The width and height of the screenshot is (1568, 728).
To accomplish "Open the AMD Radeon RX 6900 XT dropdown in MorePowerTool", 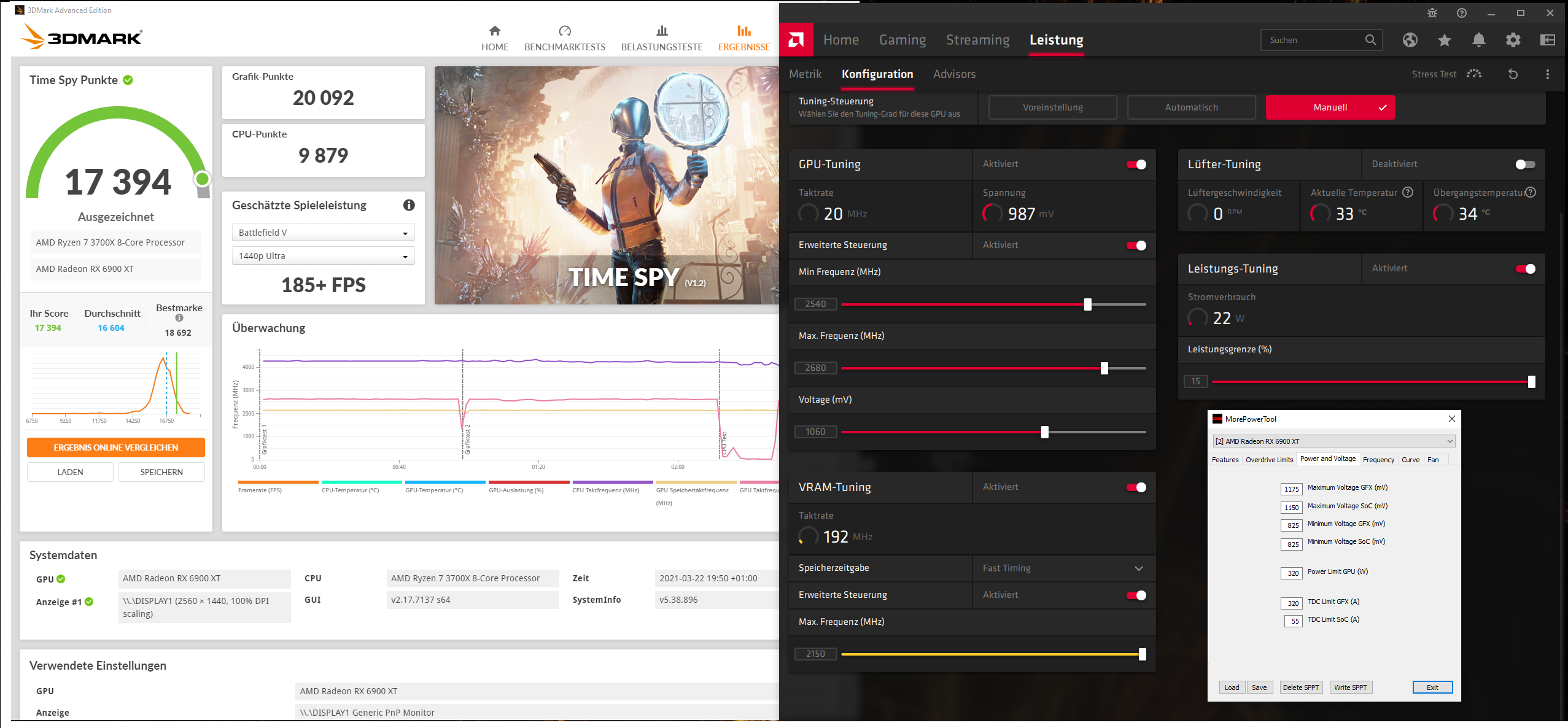I will pos(1333,441).
